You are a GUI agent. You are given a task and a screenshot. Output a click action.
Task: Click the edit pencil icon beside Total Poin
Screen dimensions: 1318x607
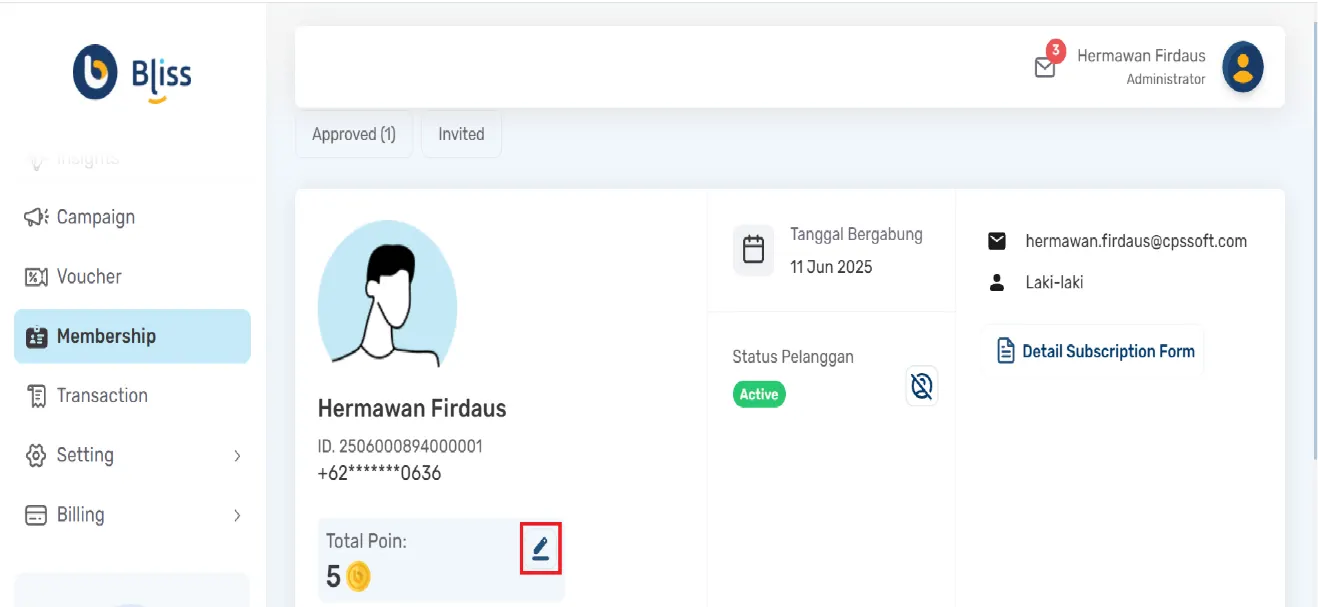click(540, 548)
